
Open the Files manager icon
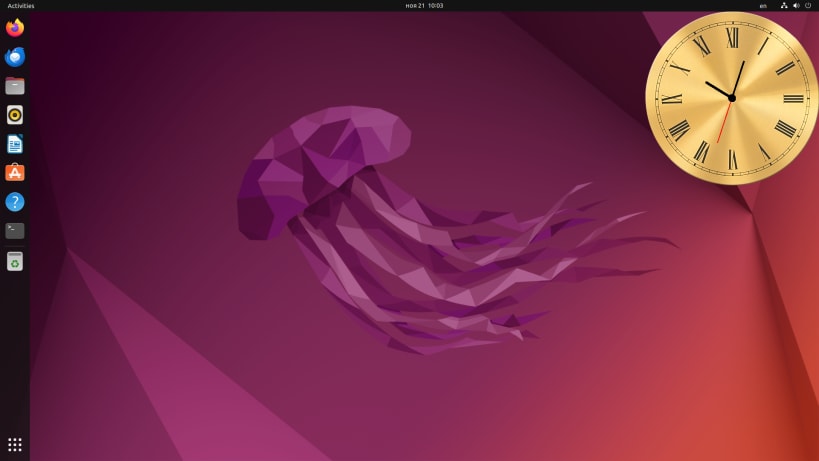[15, 86]
